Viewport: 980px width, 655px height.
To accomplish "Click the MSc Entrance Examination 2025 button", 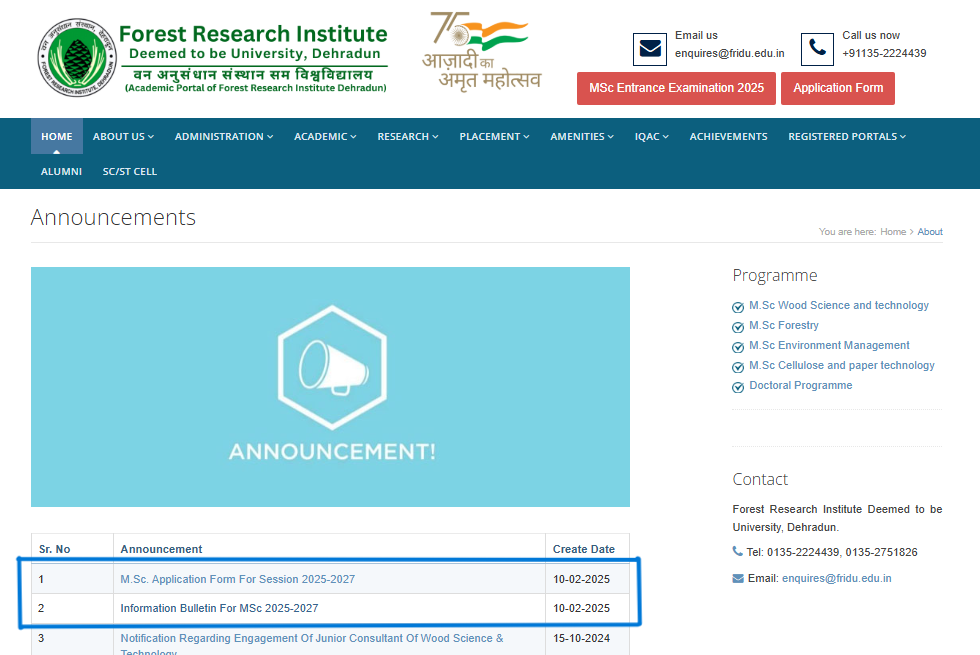I will [x=676, y=88].
